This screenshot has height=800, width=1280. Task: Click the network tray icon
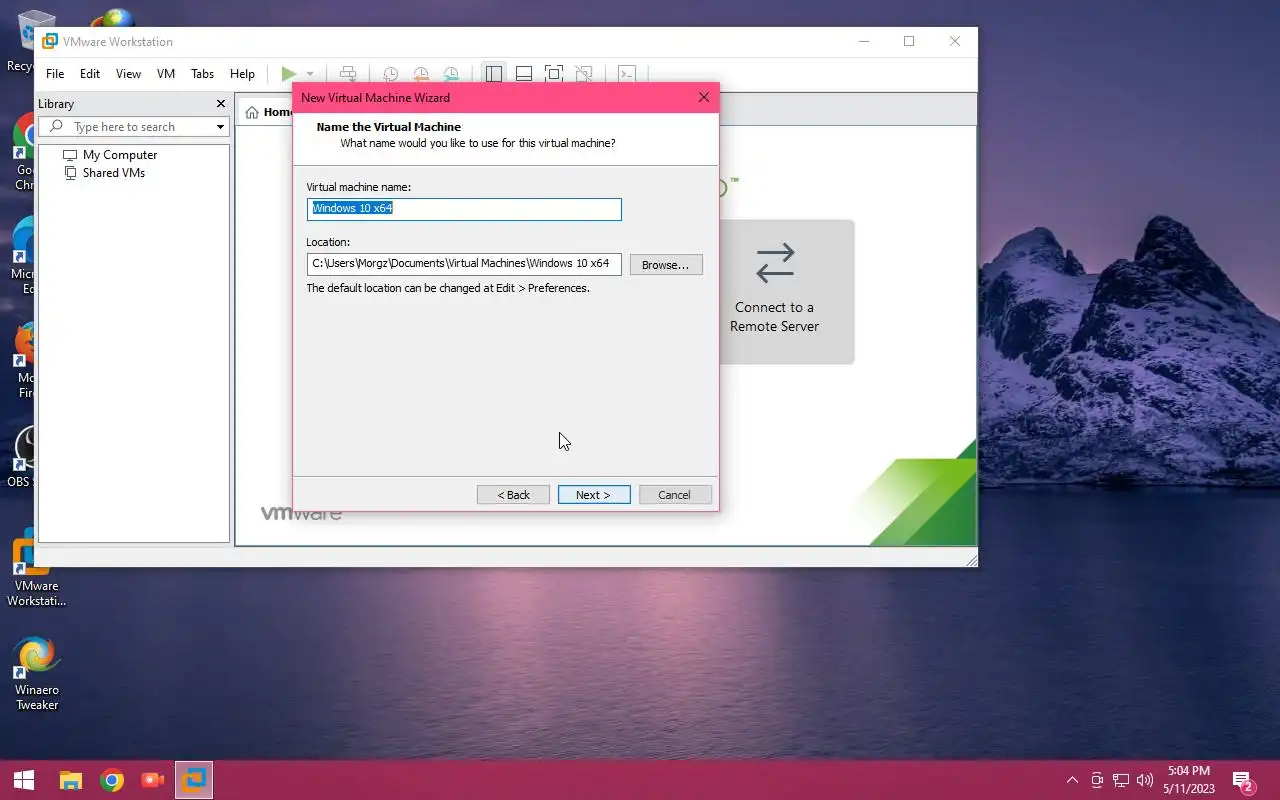tap(1121, 780)
